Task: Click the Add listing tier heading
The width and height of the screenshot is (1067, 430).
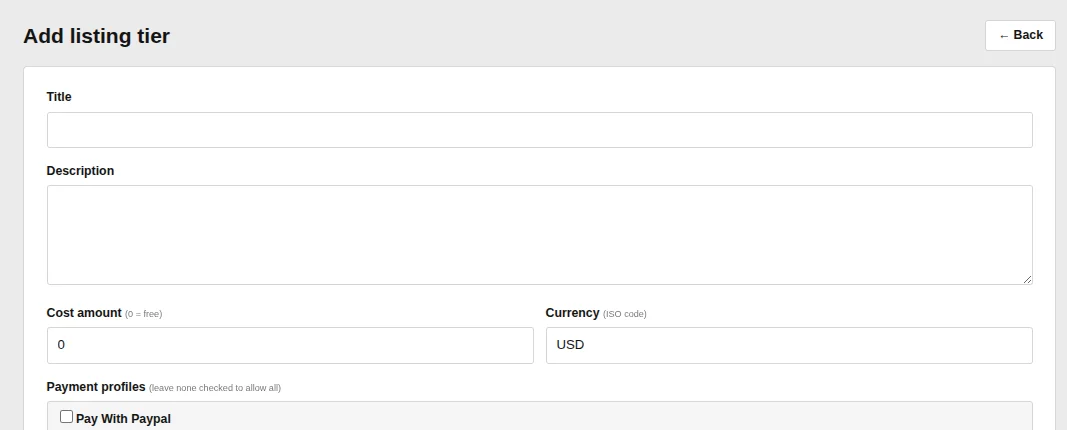Action: pyautogui.click(x=97, y=36)
